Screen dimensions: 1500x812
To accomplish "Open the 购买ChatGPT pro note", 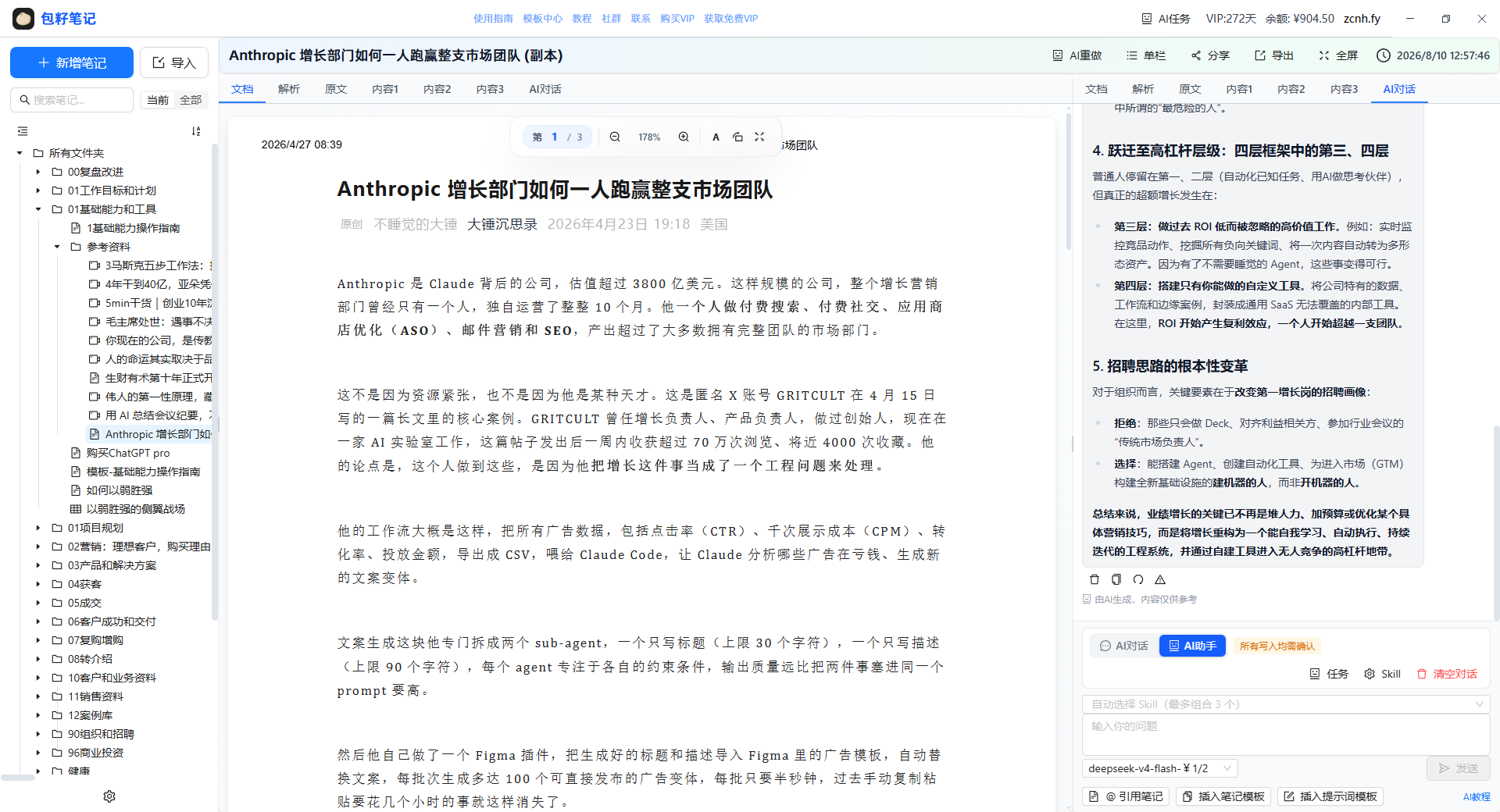I will click(x=120, y=453).
